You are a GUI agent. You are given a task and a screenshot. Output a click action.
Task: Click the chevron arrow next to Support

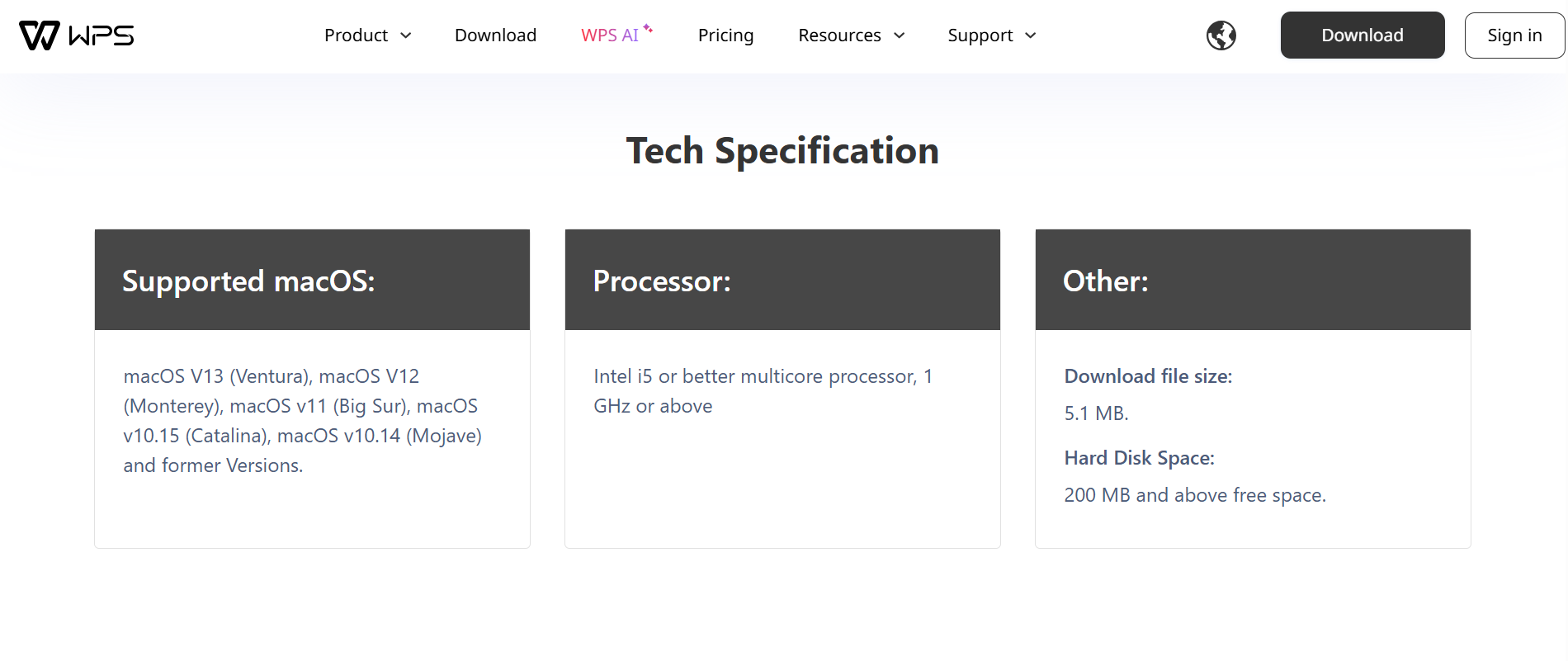pos(1031,35)
